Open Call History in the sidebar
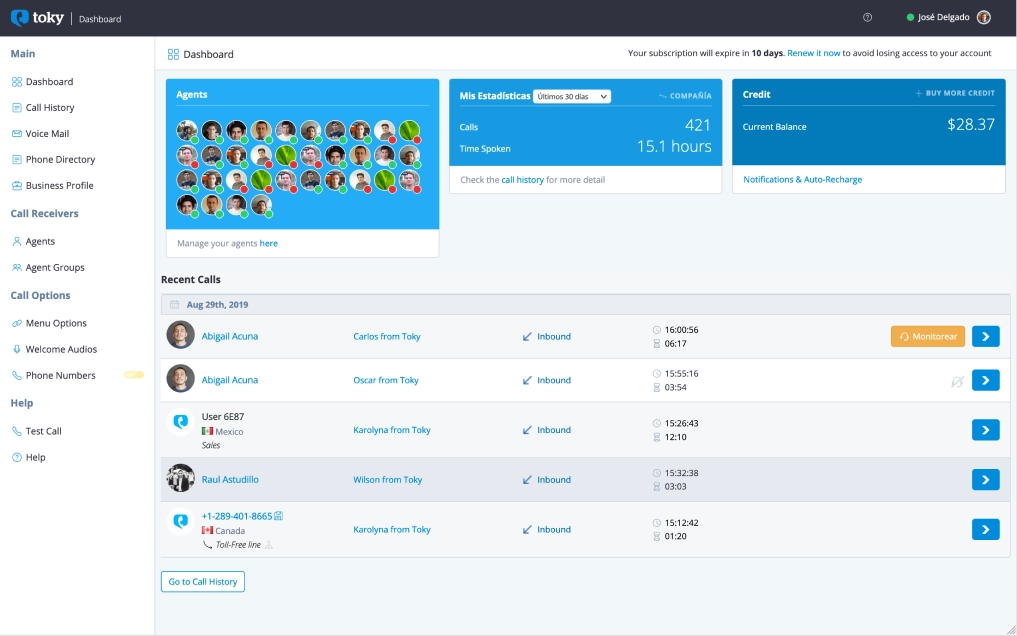This screenshot has width=1017, height=636. (49, 108)
